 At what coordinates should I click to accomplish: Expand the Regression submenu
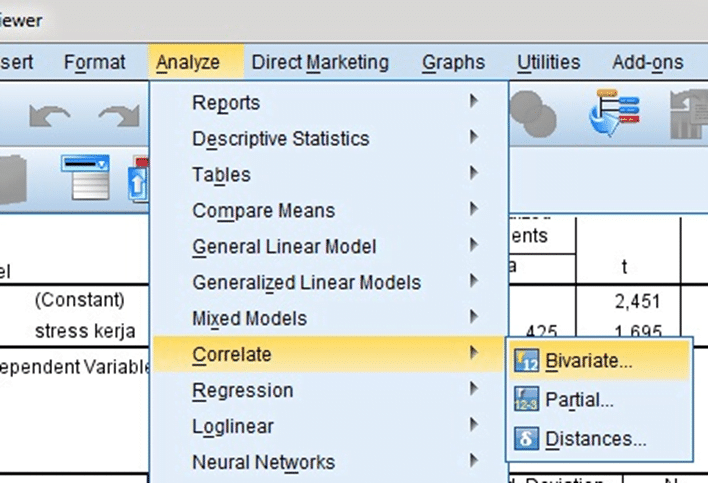[x=329, y=390]
